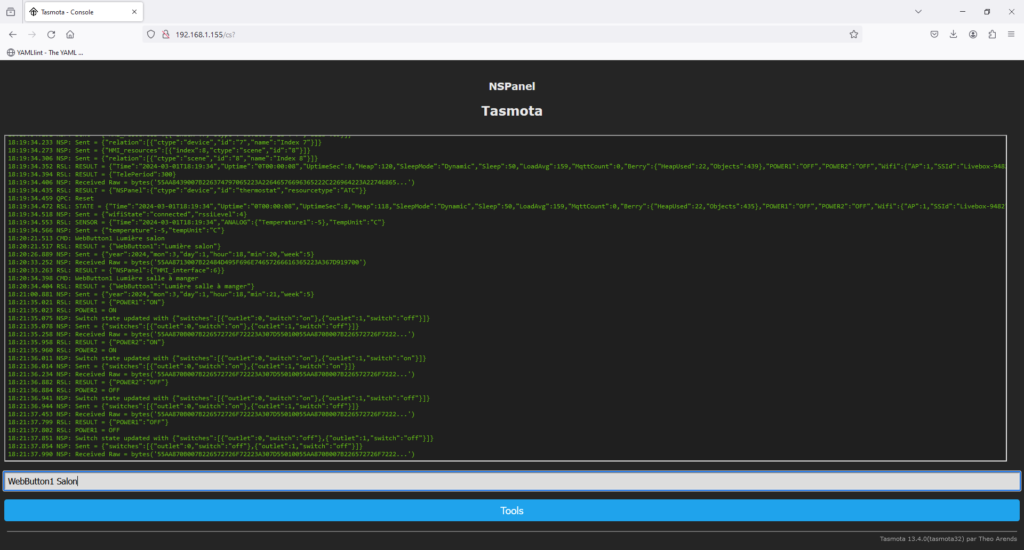Click the browser Forward arrow
1024x550 pixels.
coord(32,35)
